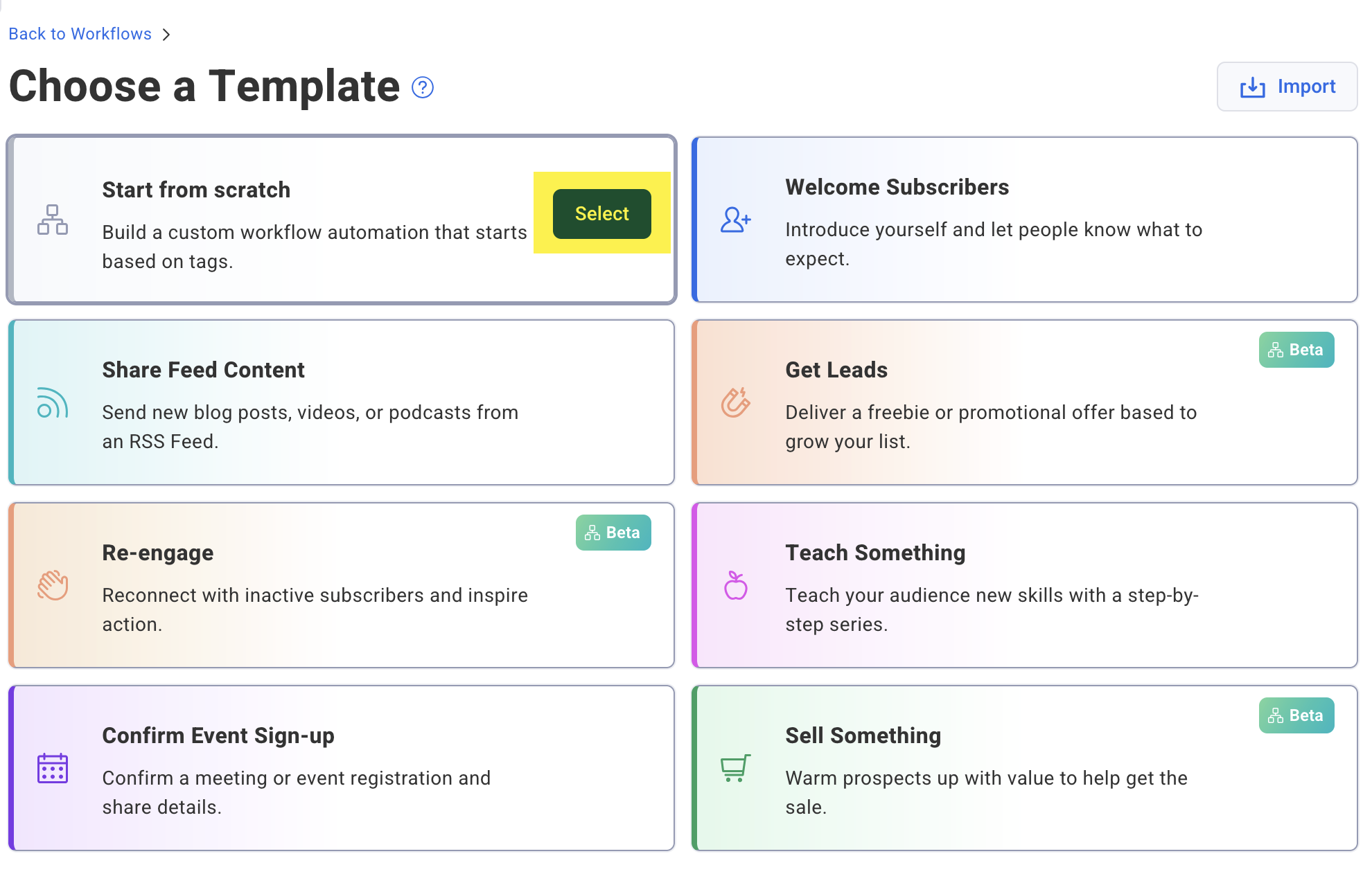Open the Confirm Event Sign-up template title
The image size is (1372, 874).
click(218, 735)
